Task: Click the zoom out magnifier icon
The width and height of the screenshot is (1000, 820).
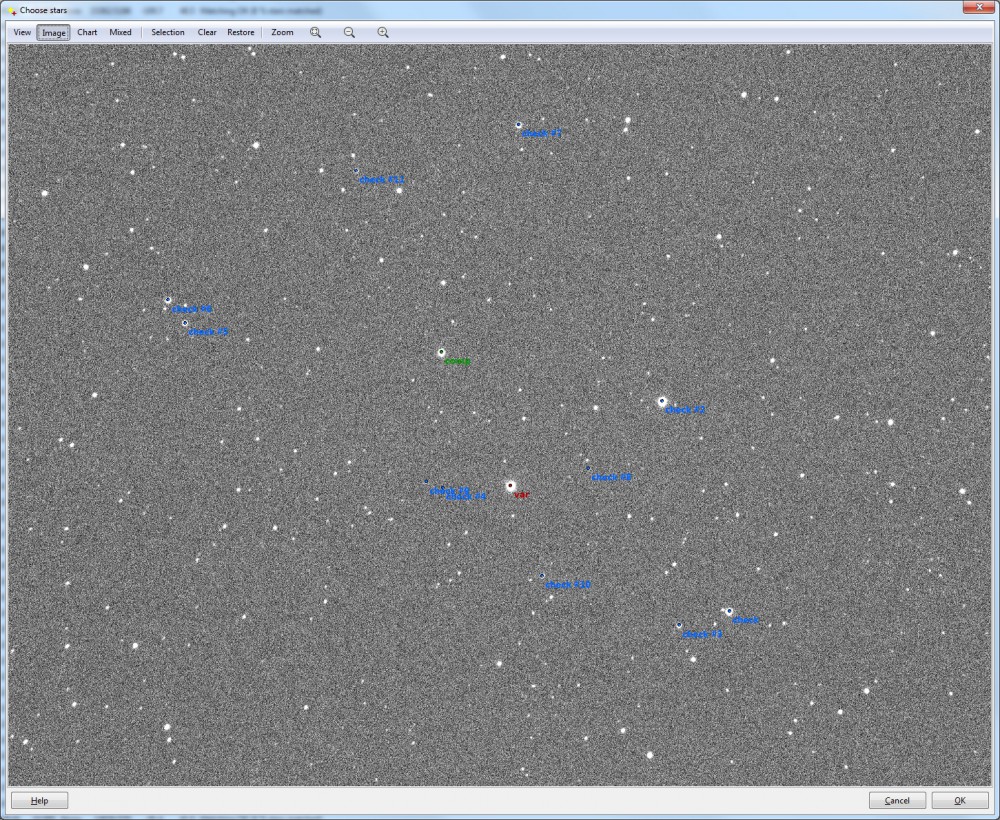Action: pos(349,32)
